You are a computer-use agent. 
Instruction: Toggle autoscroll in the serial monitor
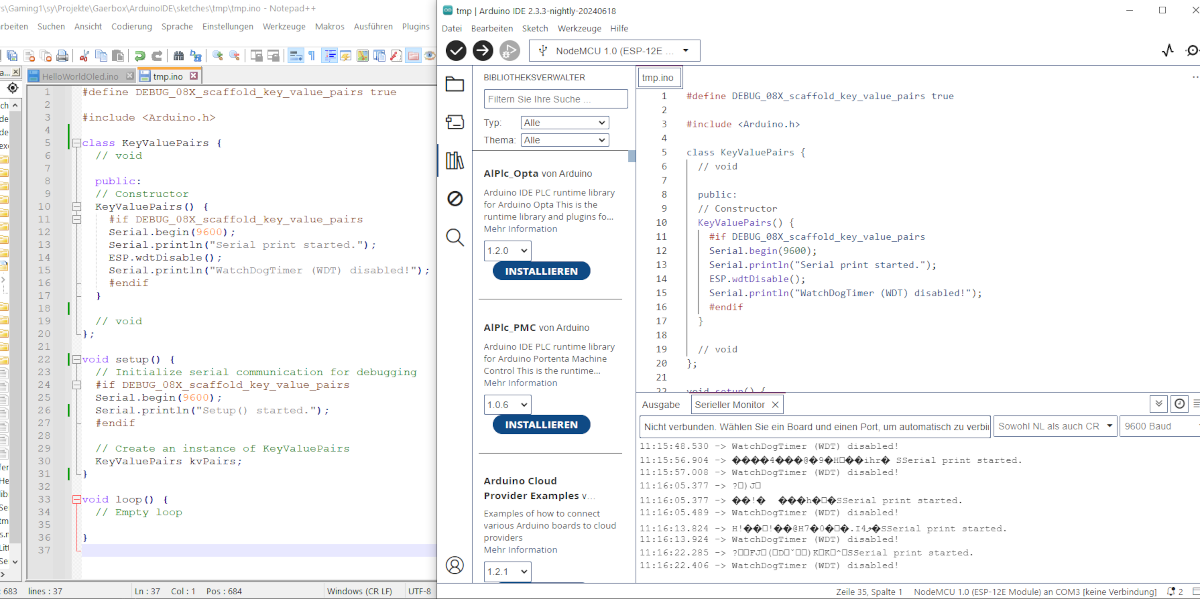[x=1159, y=404]
